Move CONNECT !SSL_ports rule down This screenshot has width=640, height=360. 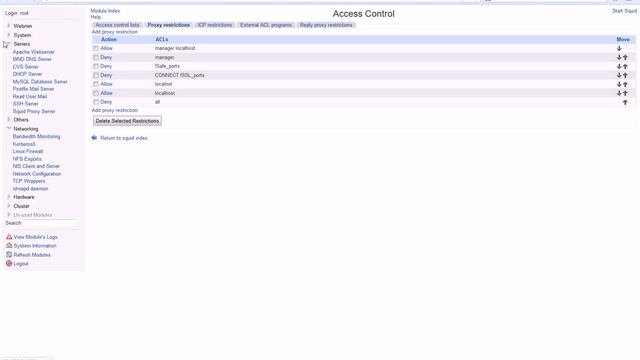coord(619,76)
